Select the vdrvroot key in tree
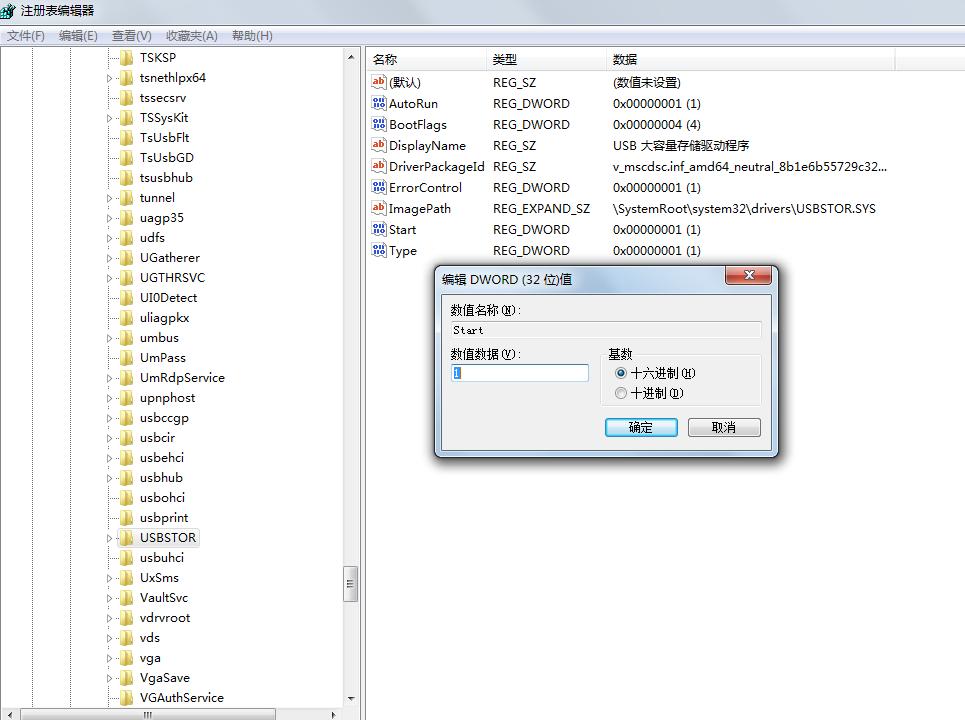This screenshot has height=720, width=965. (x=165, y=618)
